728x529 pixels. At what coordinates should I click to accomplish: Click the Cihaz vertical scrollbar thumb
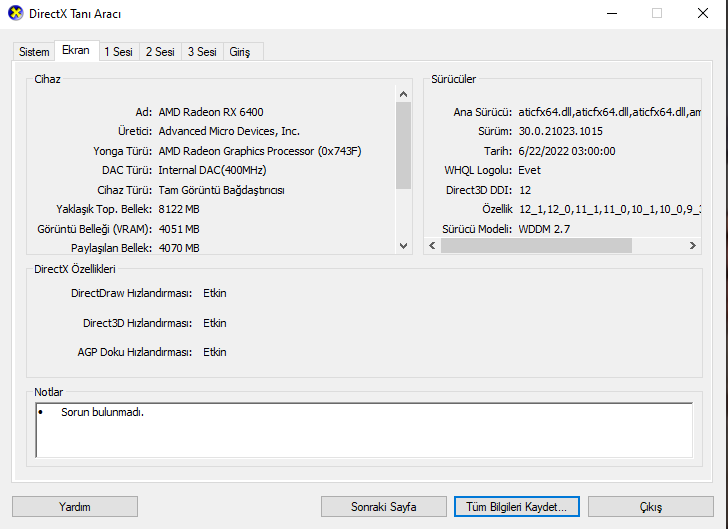(403, 145)
